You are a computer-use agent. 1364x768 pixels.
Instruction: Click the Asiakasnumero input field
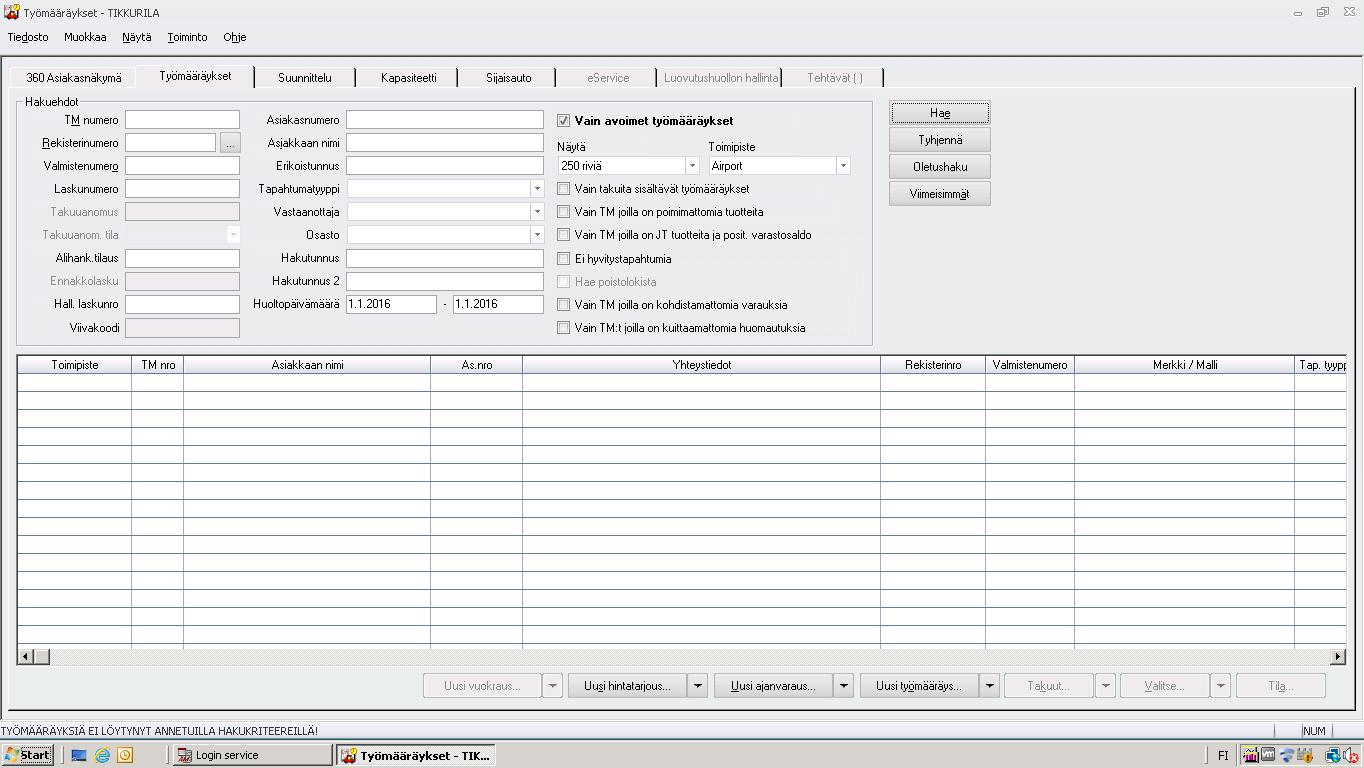[445, 120]
